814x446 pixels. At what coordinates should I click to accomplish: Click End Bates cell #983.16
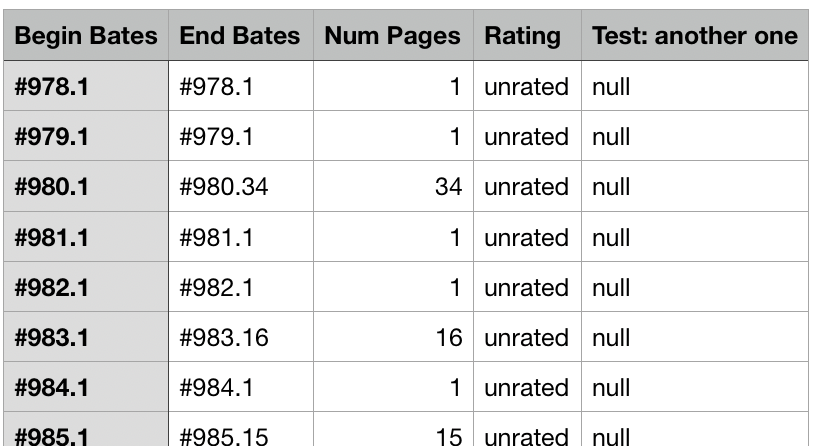(x=241, y=337)
